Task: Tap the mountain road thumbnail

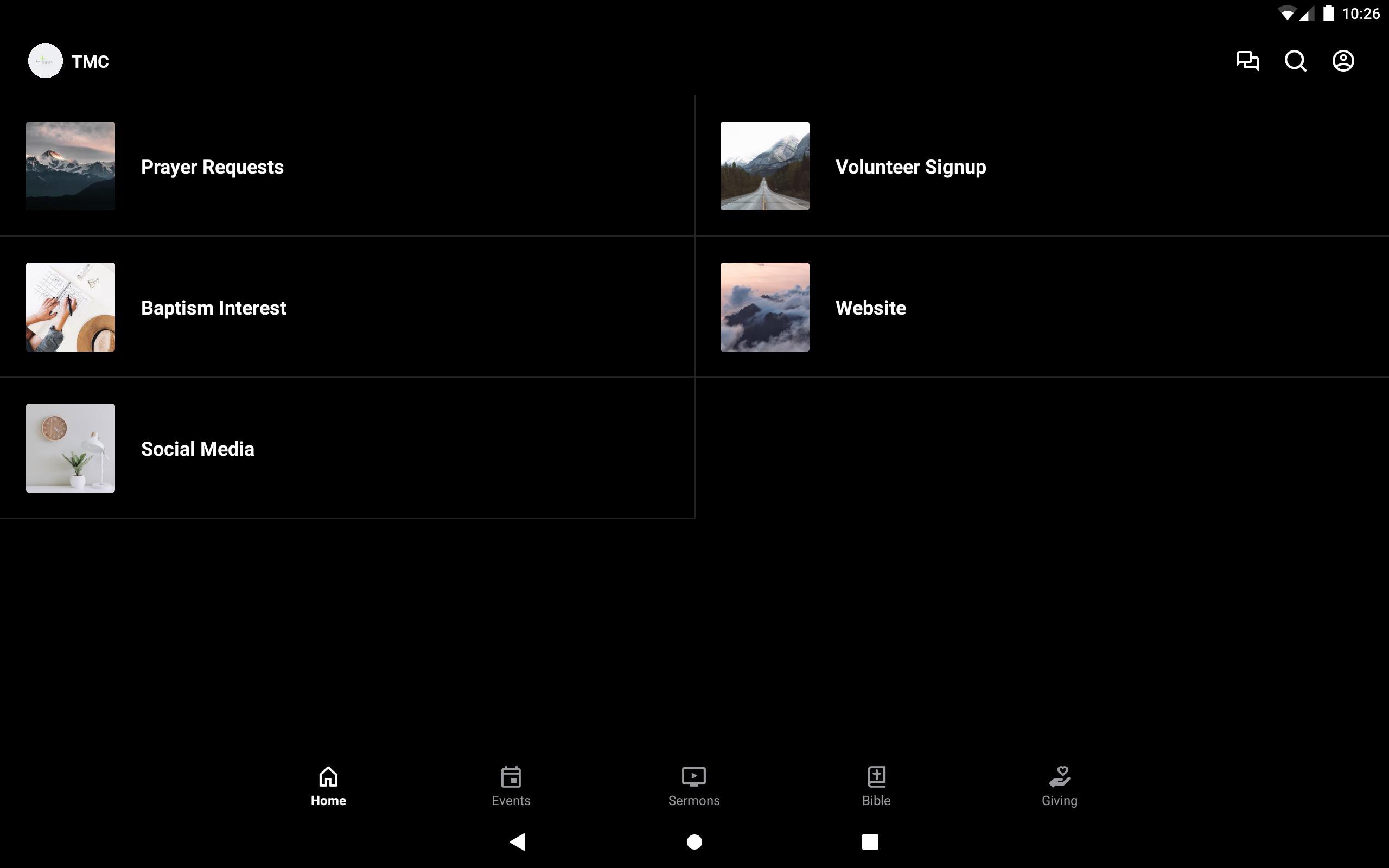Action: (x=764, y=166)
